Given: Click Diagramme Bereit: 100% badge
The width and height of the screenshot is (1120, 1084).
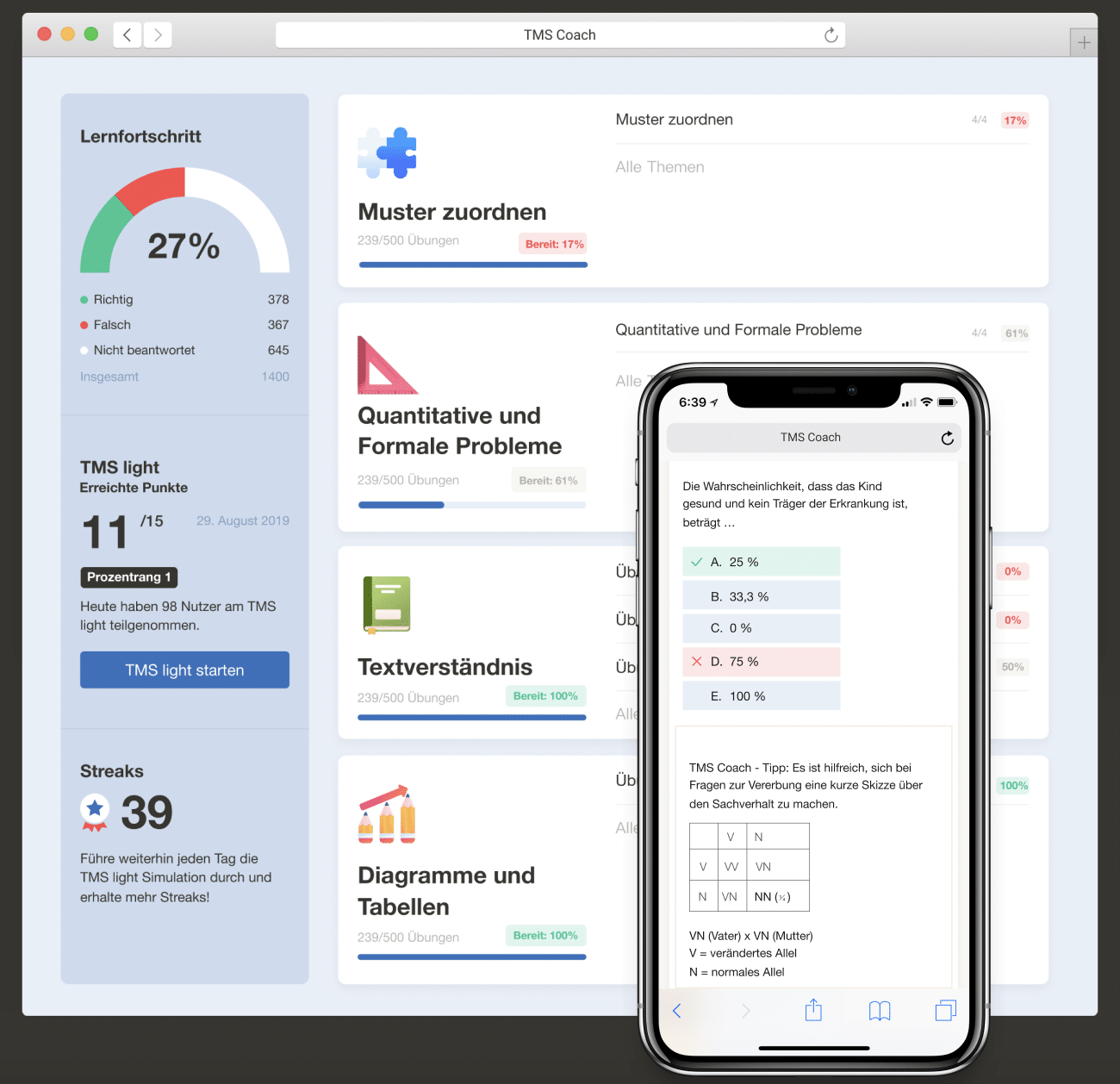Looking at the screenshot, I should (x=545, y=936).
